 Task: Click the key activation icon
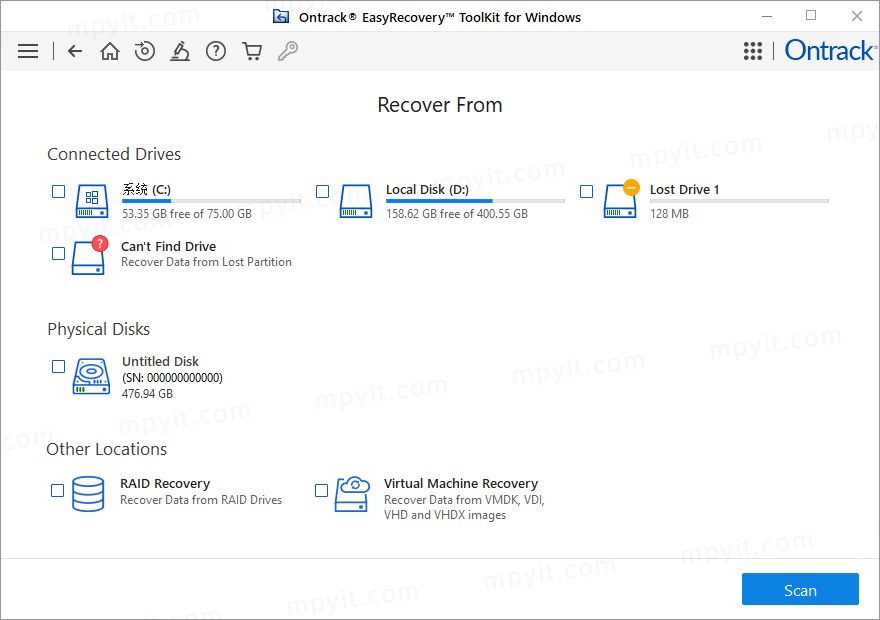[288, 51]
